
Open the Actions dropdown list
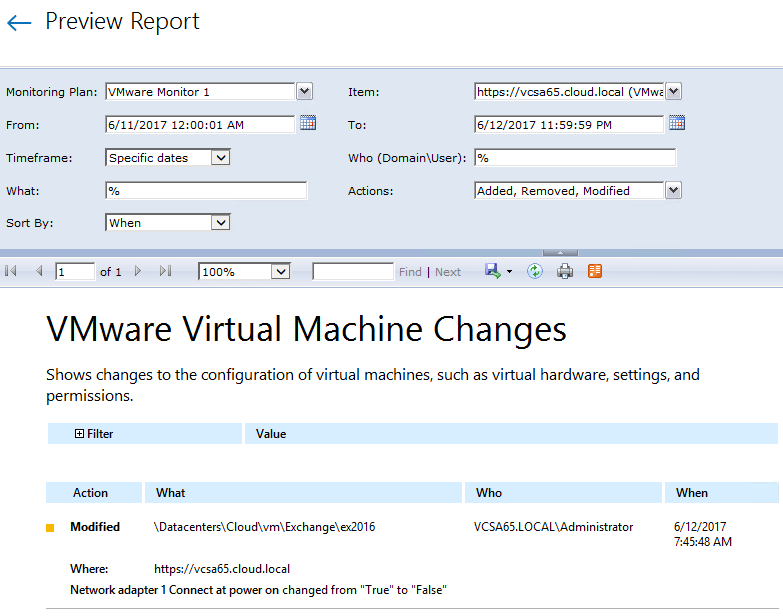[673, 190]
